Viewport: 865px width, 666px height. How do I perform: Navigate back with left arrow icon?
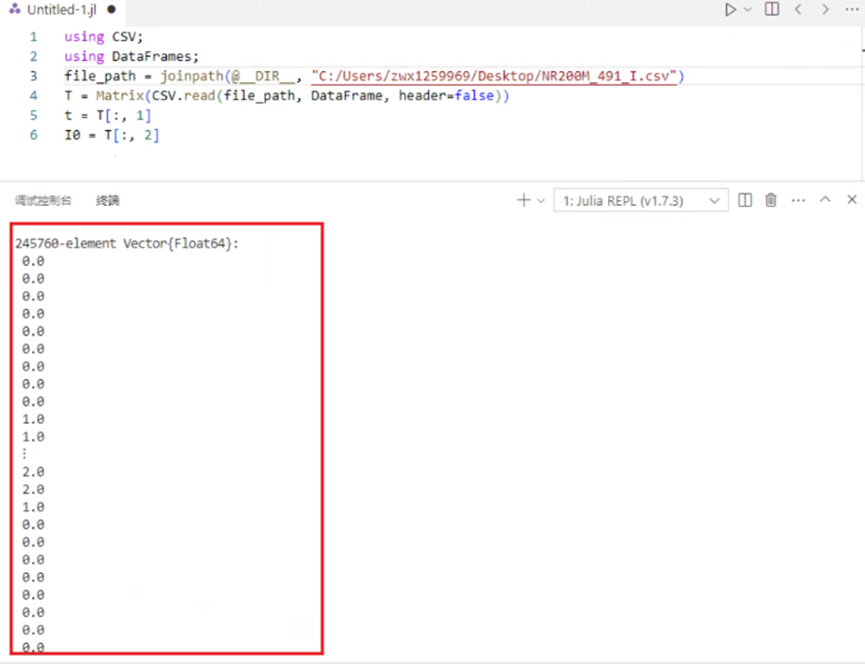coord(798,9)
